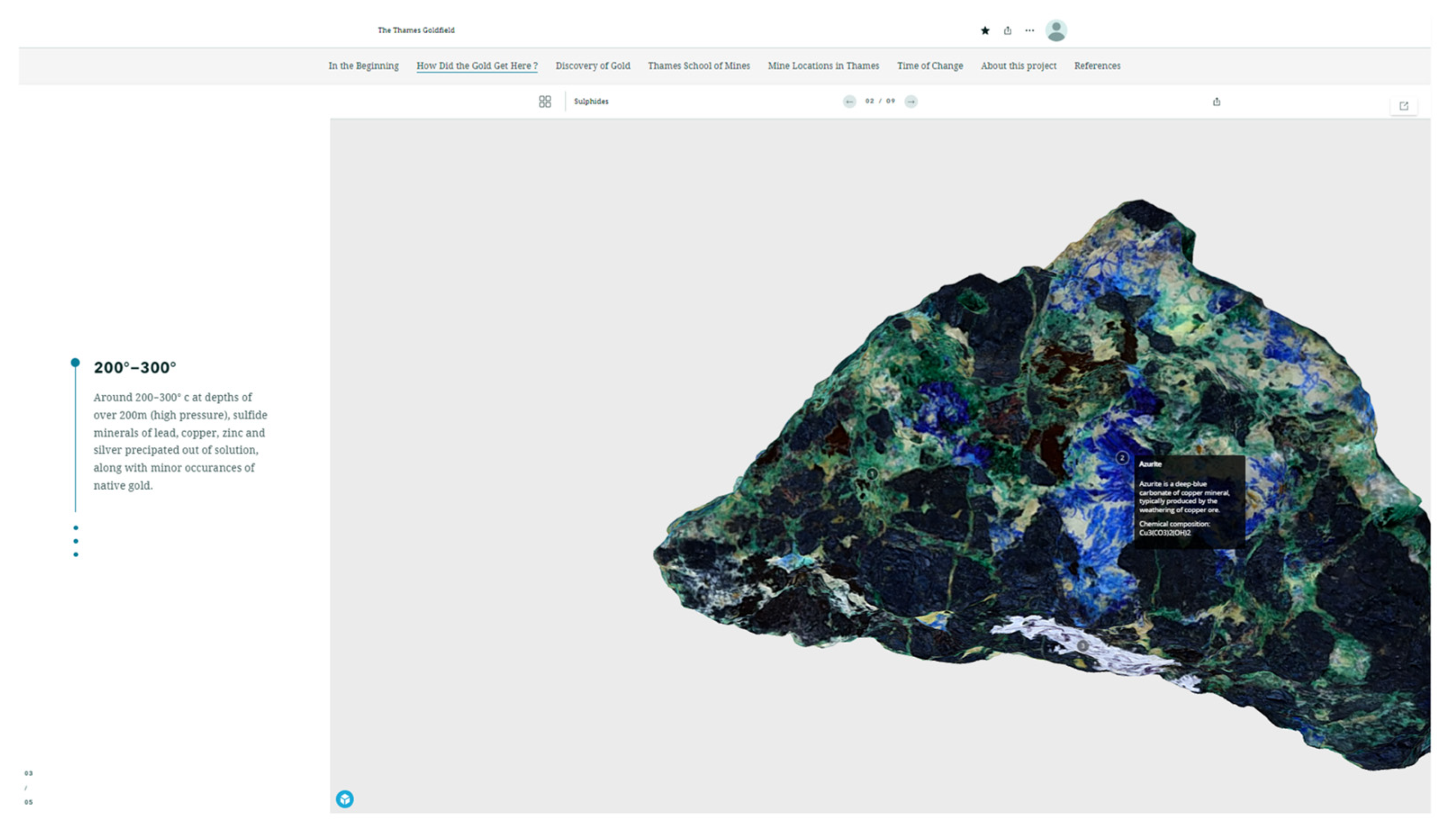Click the Sketchfab logo in viewer corner
This screenshot has width=1449, height=840.
point(345,799)
